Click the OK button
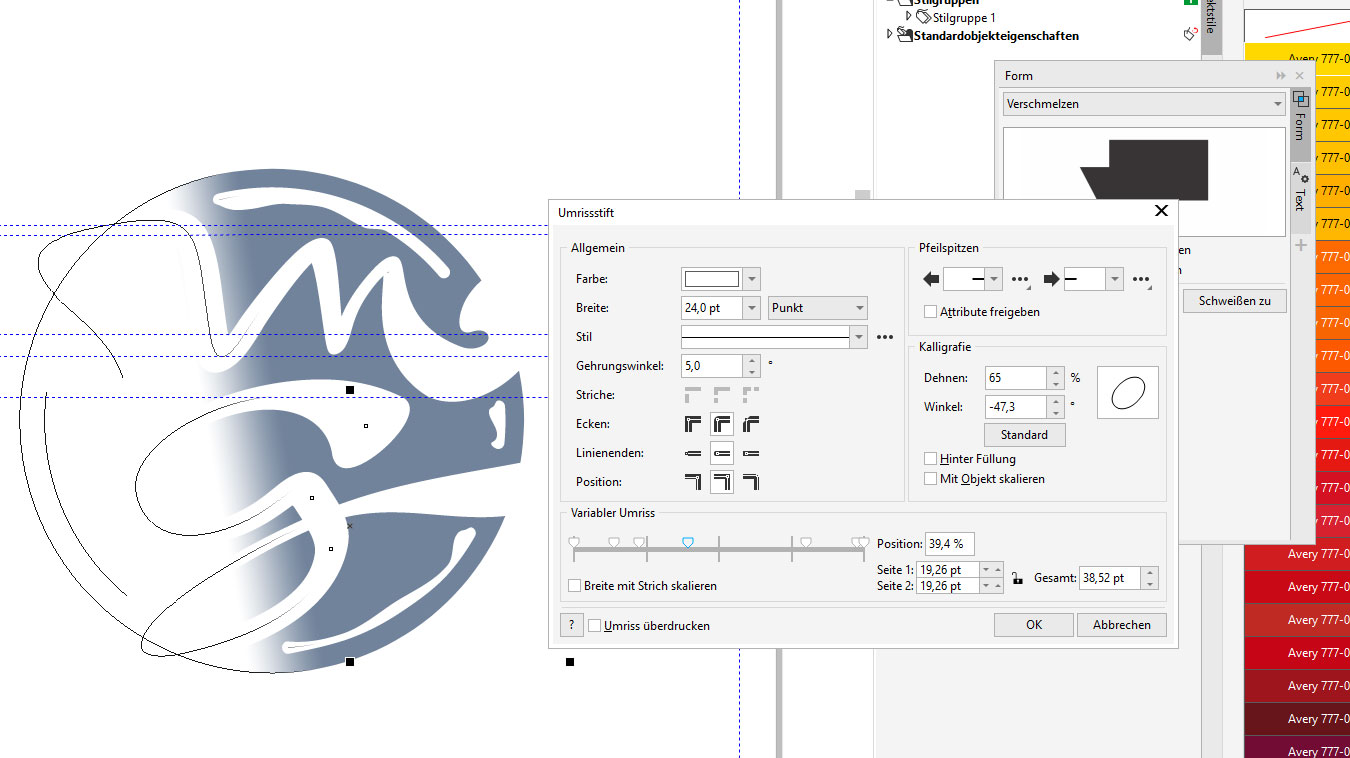The image size is (1350, 758). click(x=1034, y=625)
